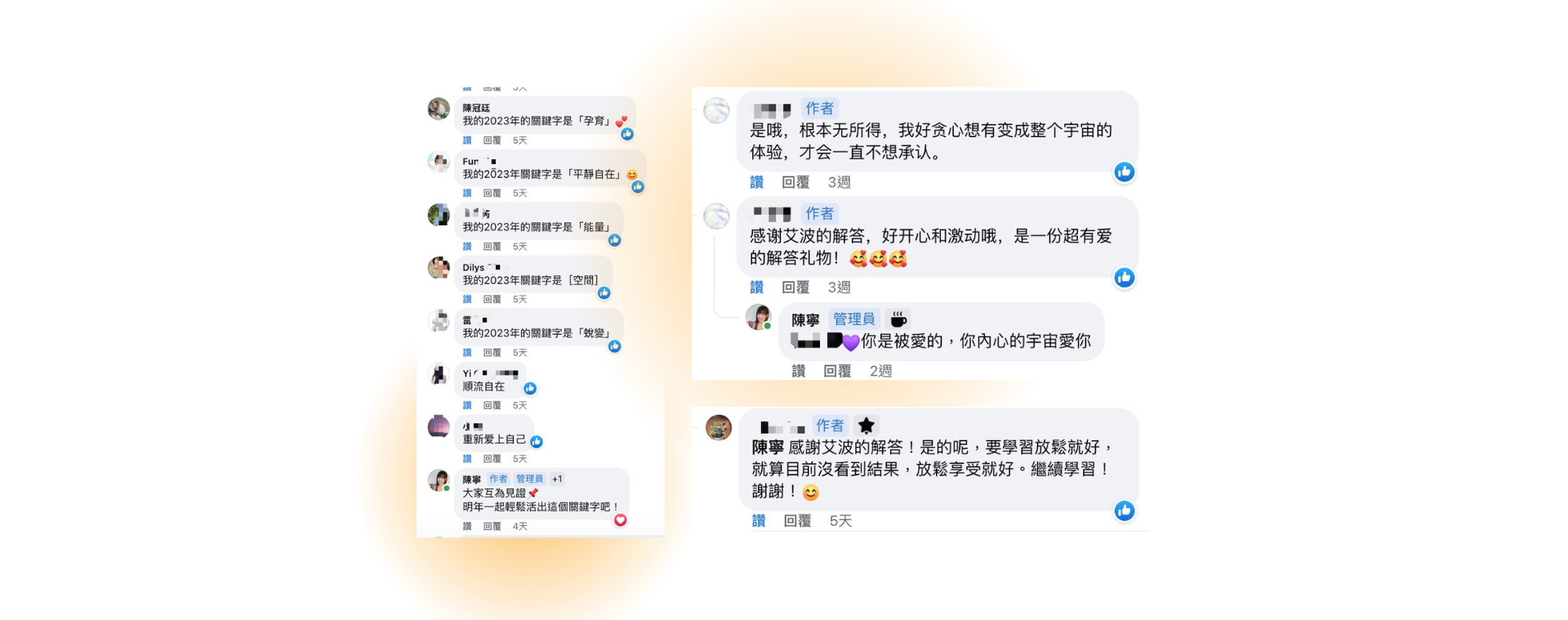
Task: Click the like reaction on 孕育 comment
Action: 627,134
